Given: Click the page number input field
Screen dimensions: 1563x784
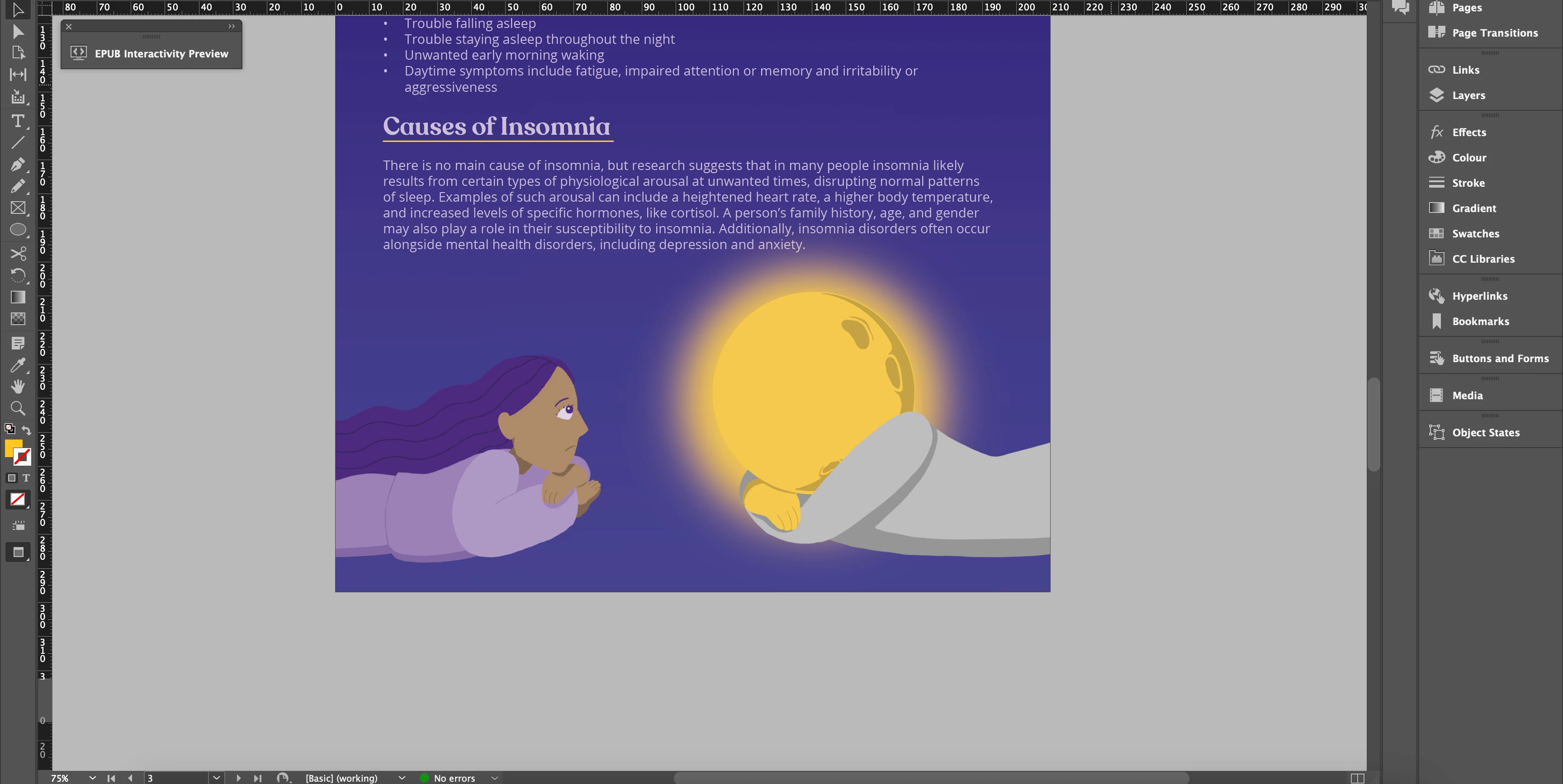Looking at the screenshot, I should click(176, 778).
